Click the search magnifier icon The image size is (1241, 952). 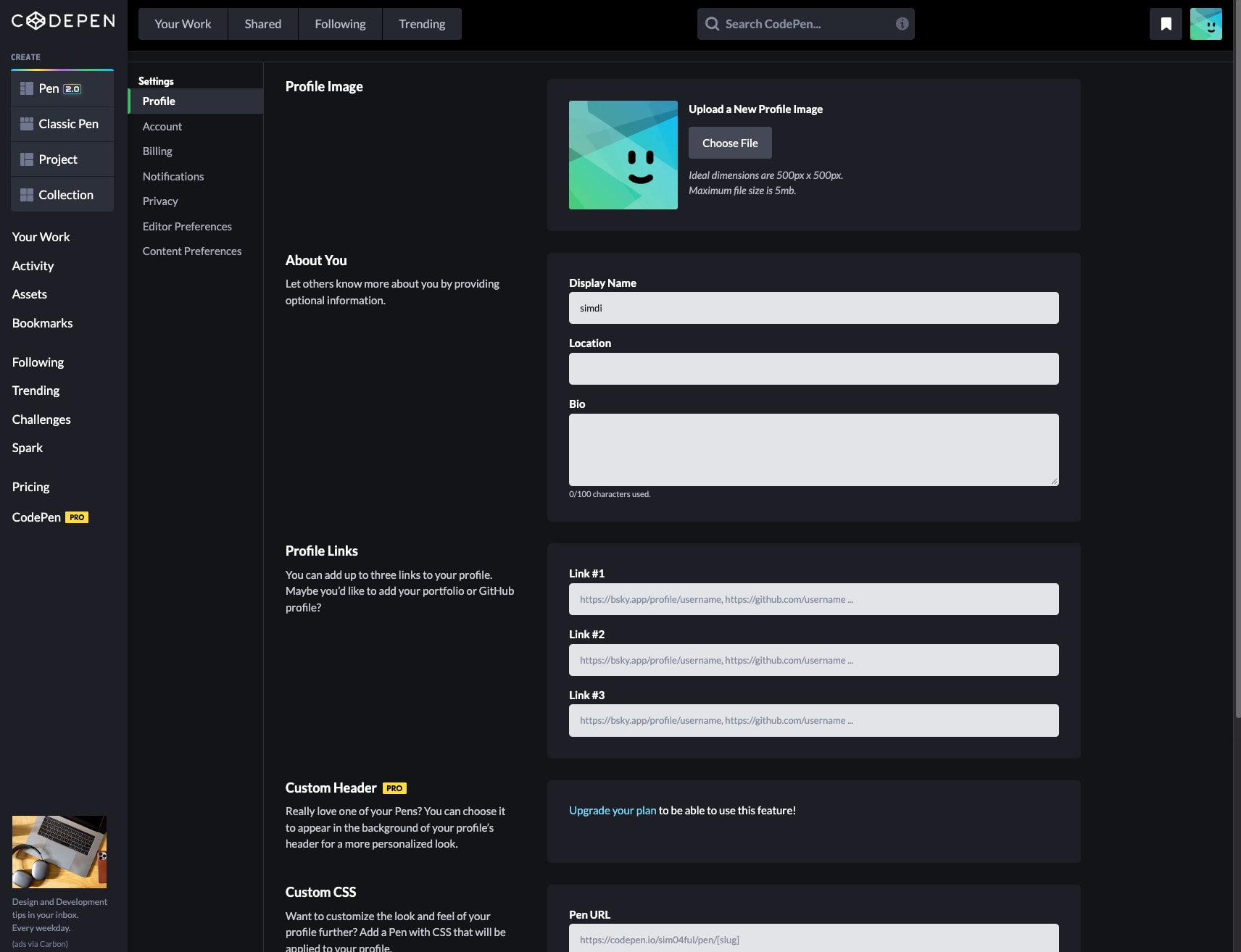pyautogui.click(x=713, y=24)
